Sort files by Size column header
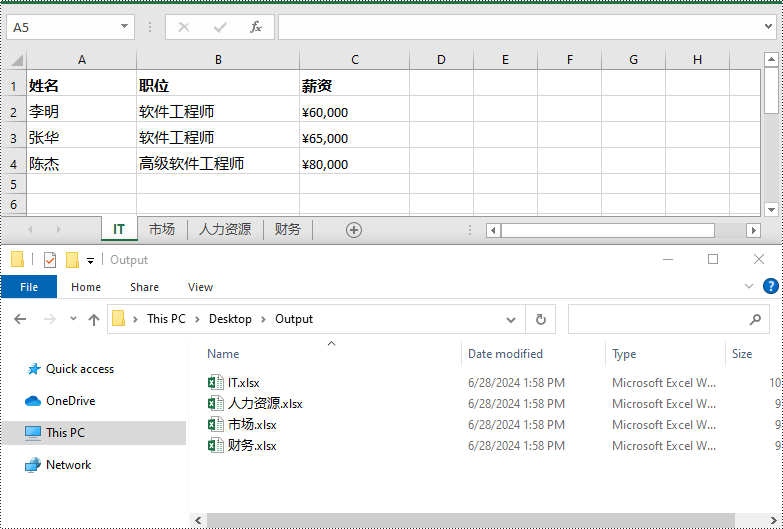 pos(742,354)
